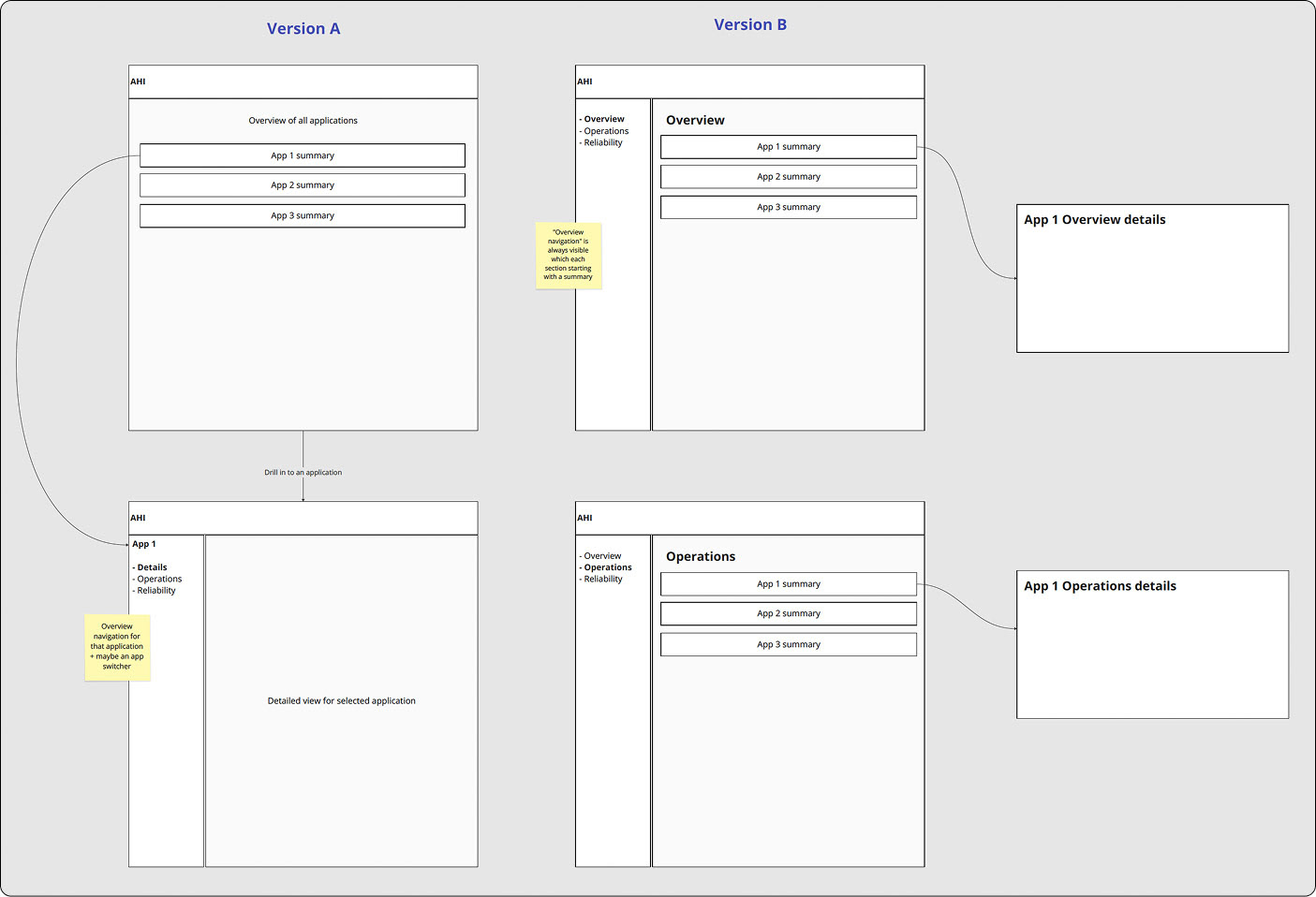Select the App 1 Overview details box
Screen dimensions: 1316x897
pyautogui.click(x=1153, y=278)
